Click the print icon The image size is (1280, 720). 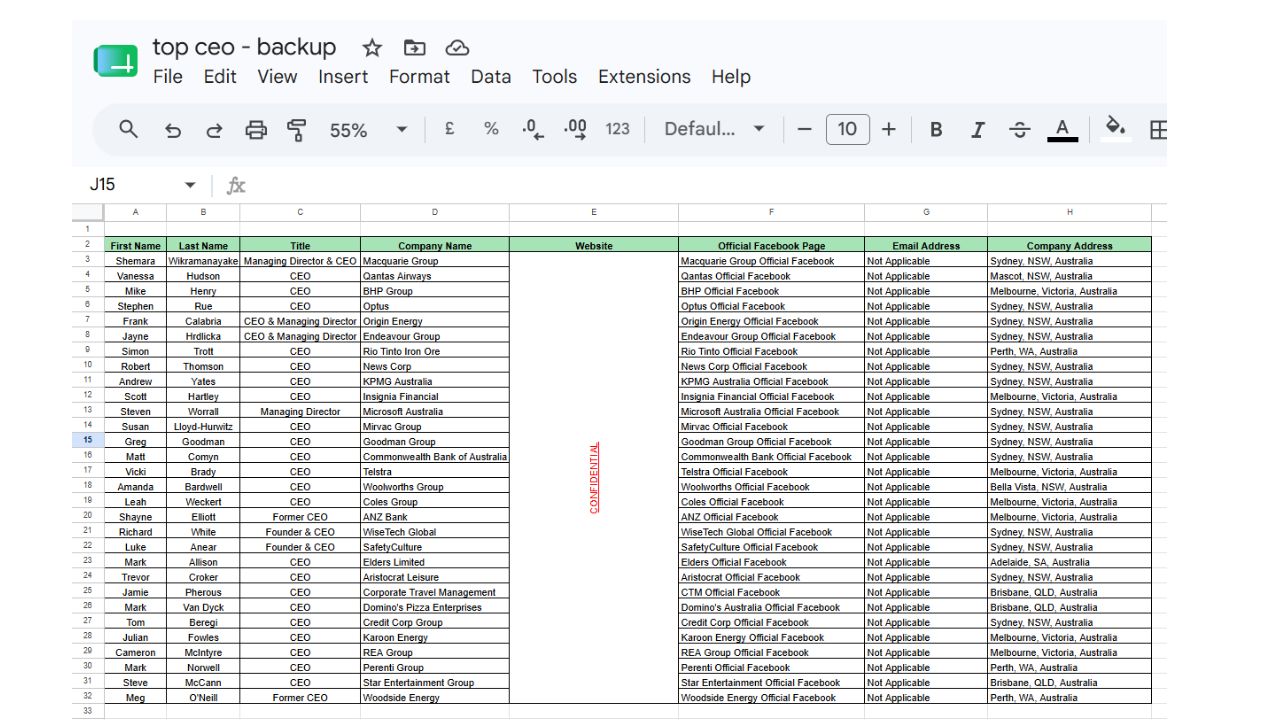256,130
